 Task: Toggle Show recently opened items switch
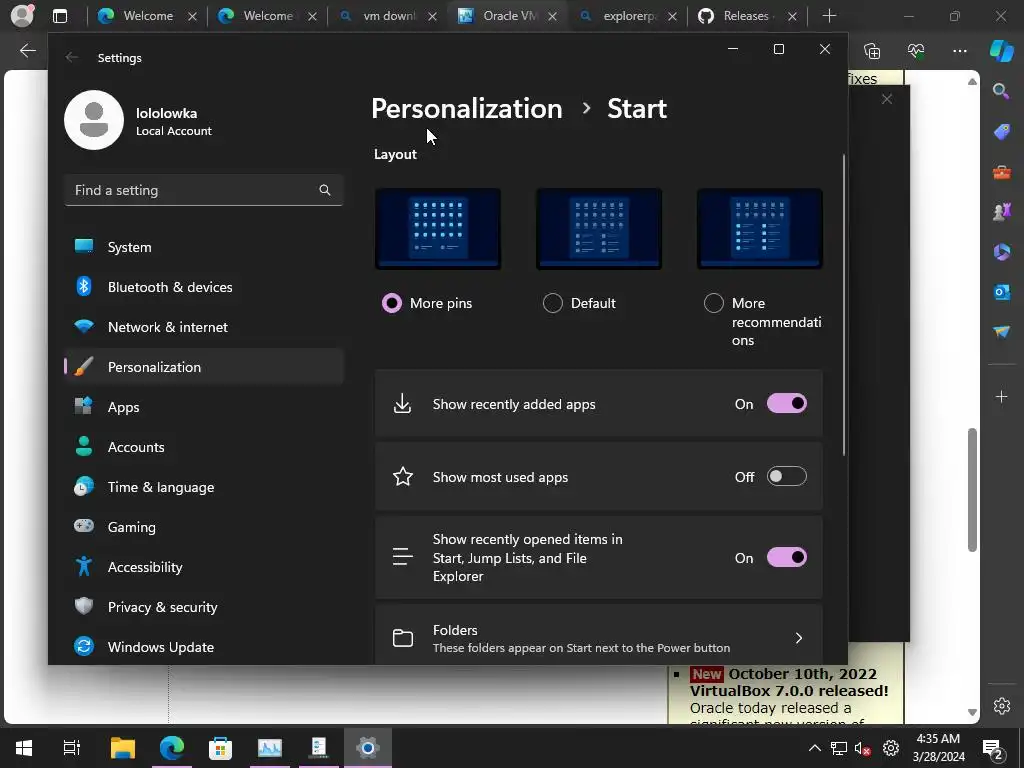pos(786,558)
